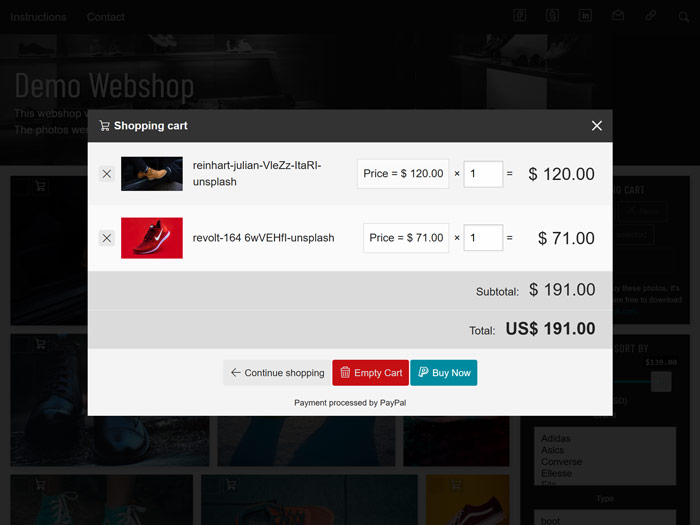The image size is (700, 525).
Task: Click the Buy Now PayPal button
Action: (444, 373)
